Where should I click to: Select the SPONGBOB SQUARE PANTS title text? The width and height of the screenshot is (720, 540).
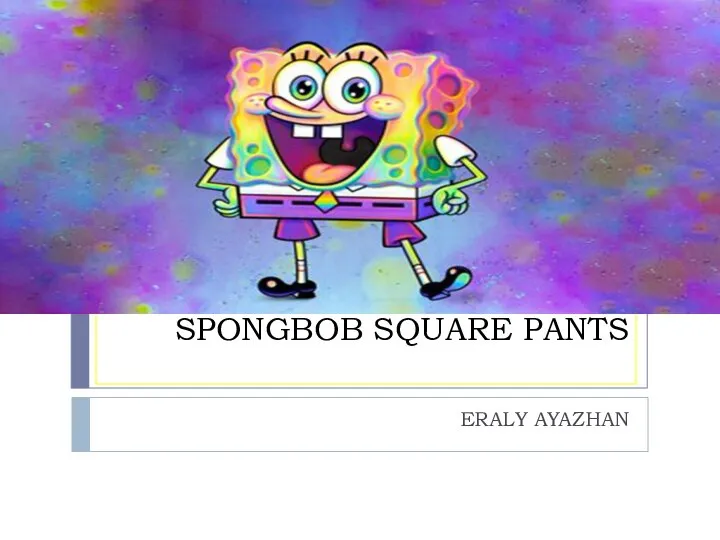(x=402, y=329)
